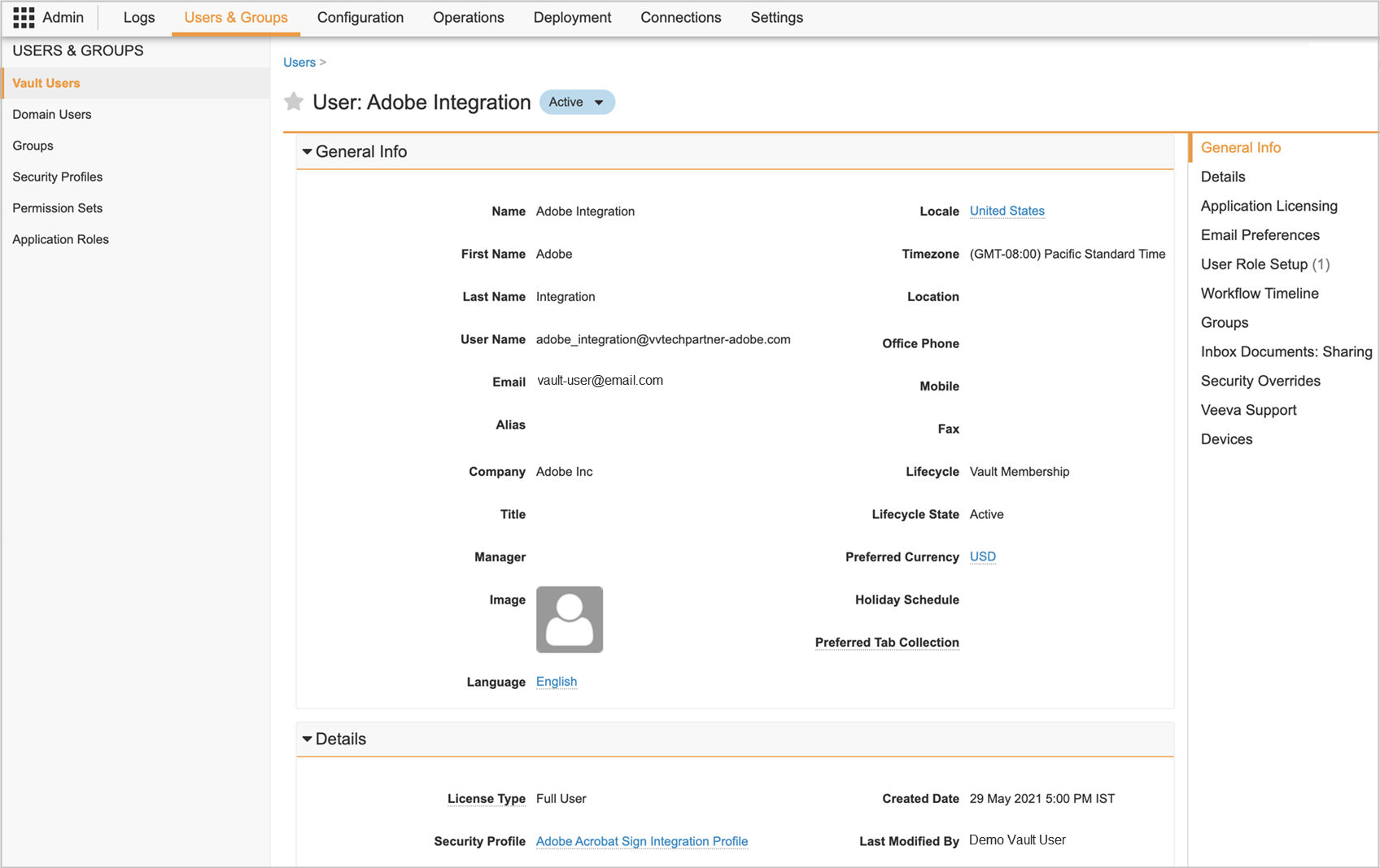Jump to Security Overrides section
Image resolution: width=1380 pixels, height=868 pixels.
click(1260, 381)
